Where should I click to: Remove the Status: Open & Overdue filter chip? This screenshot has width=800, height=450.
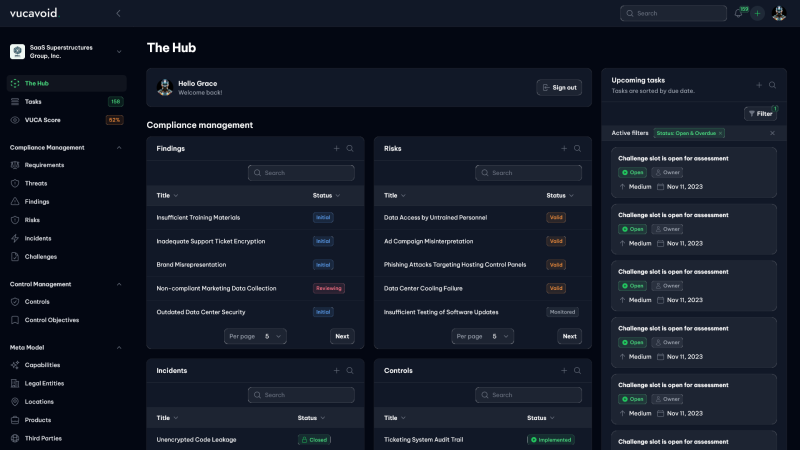(720, 133)
